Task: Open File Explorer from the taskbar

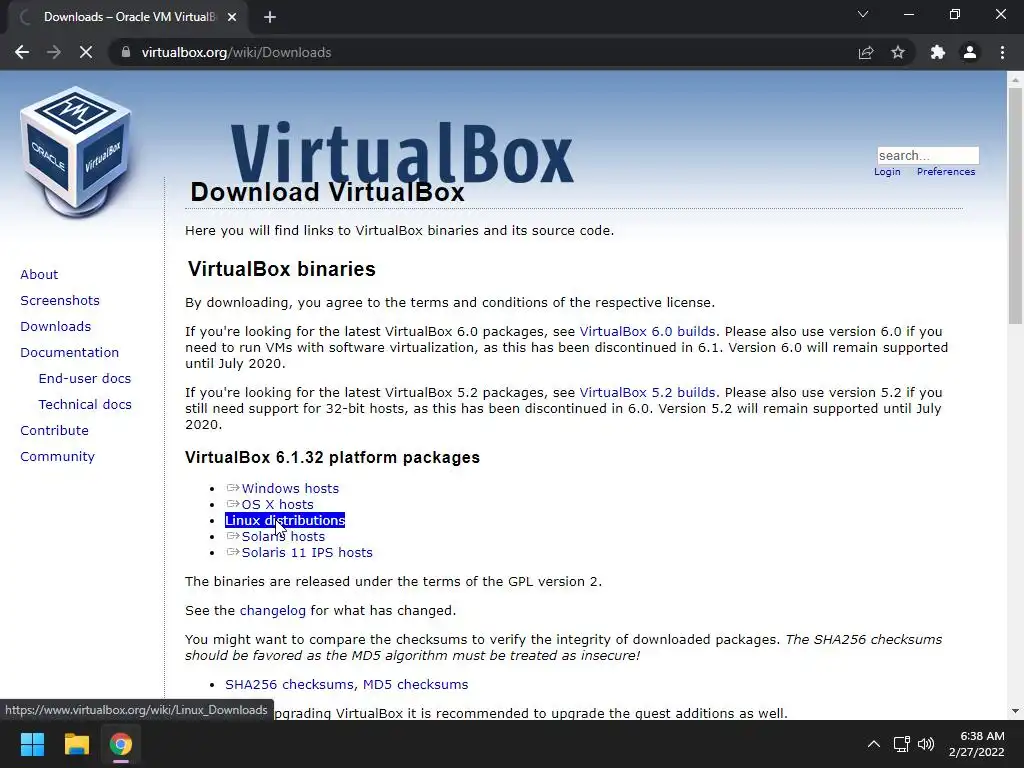Action: (x=76, y=744)
